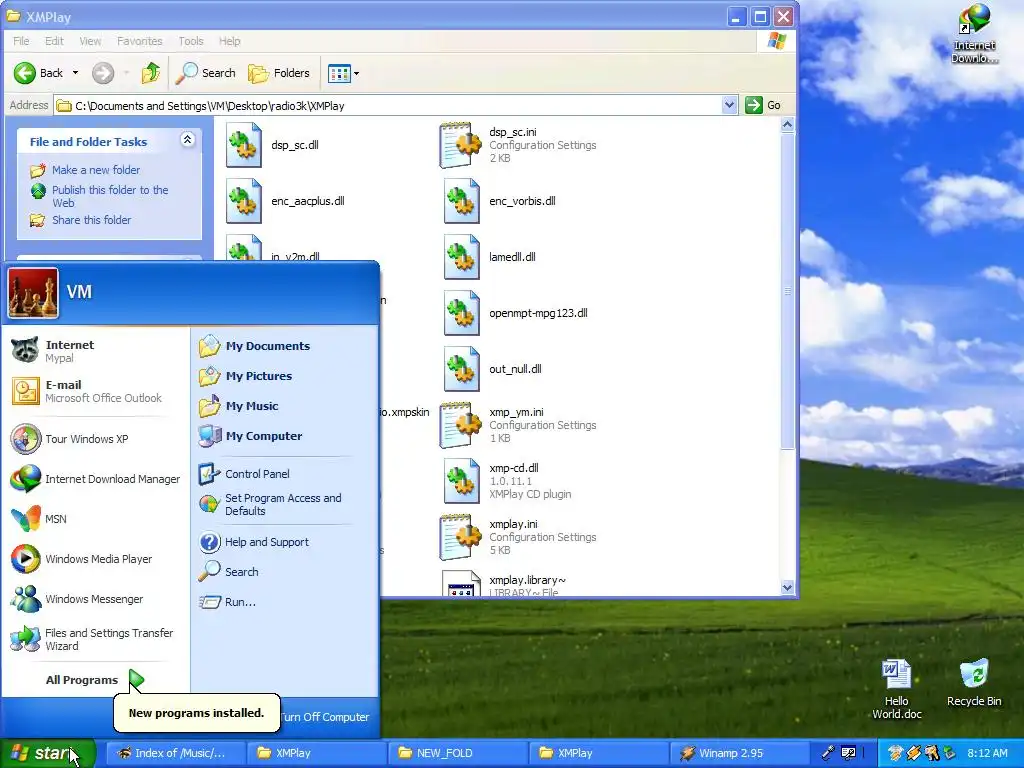
Task: Launch Internet Download Manager from Start menu
Action: 95,479
